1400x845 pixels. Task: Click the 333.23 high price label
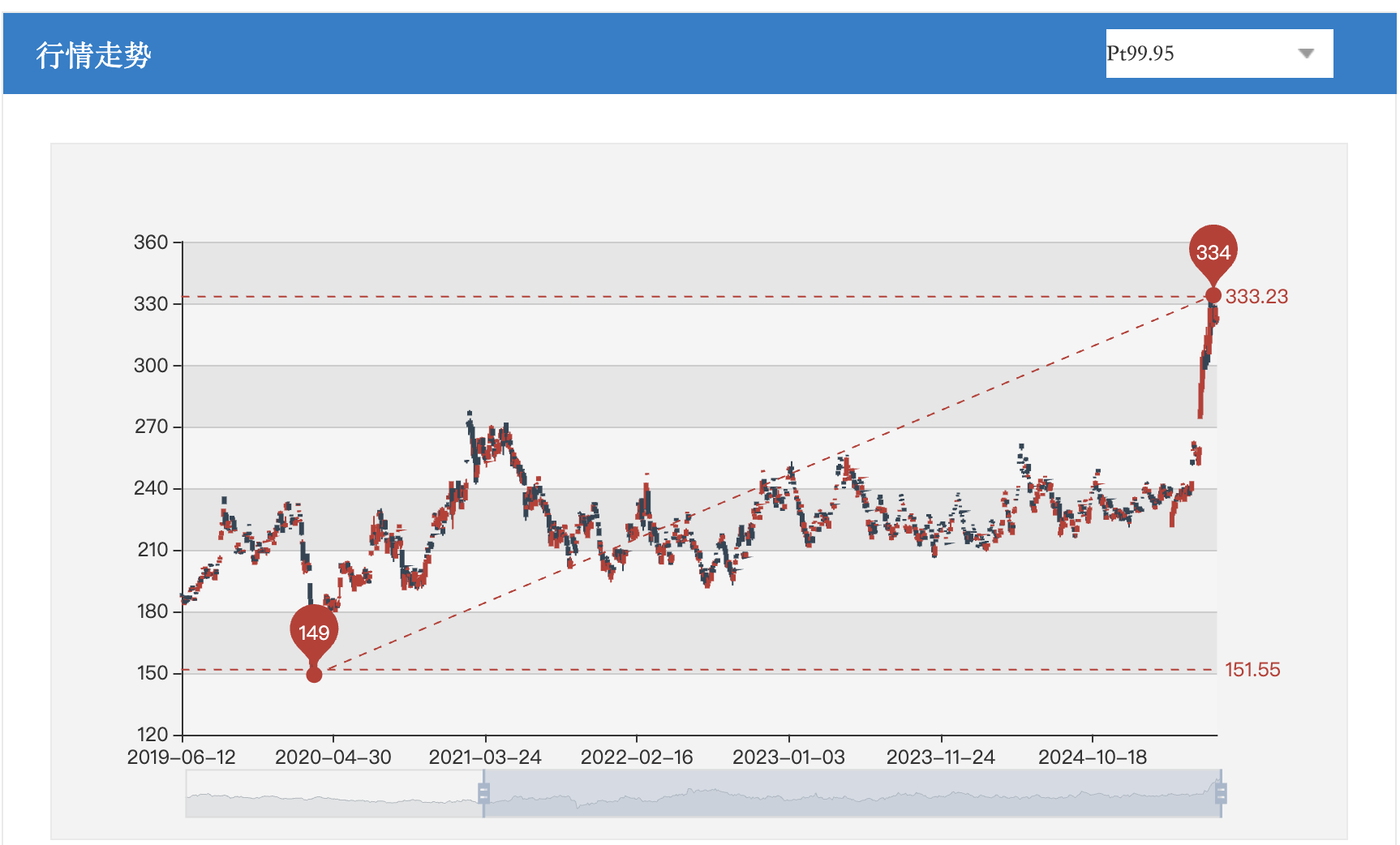(1256, 297)
